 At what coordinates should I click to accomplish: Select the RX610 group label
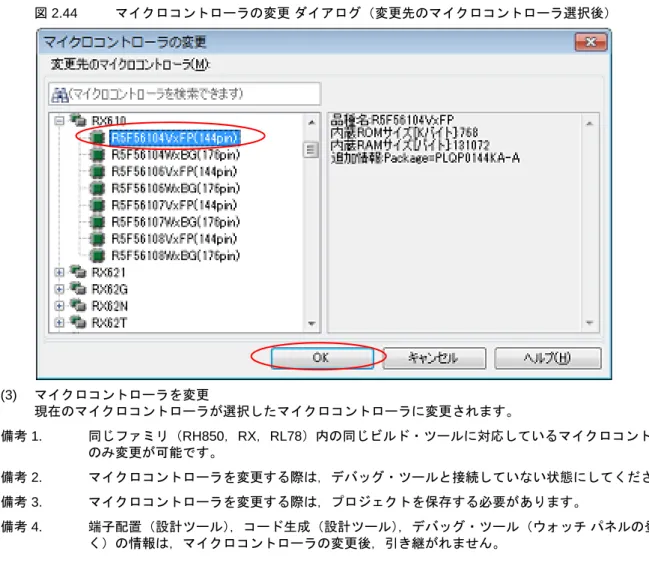pos(108,121)
